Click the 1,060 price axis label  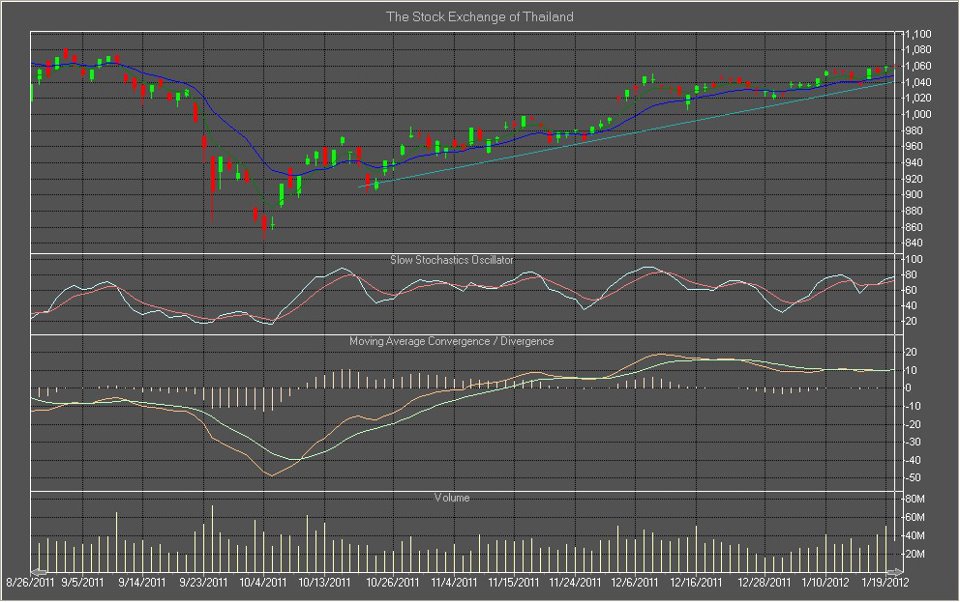918,66
